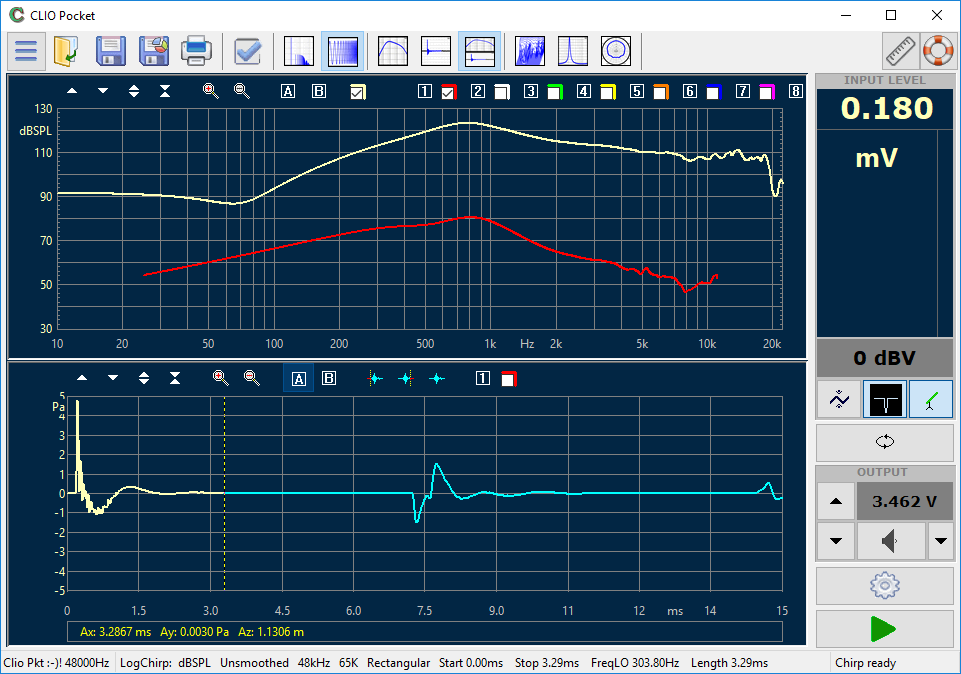Select the LogChirp sweep measurement icon

click(x=343, y=51)
